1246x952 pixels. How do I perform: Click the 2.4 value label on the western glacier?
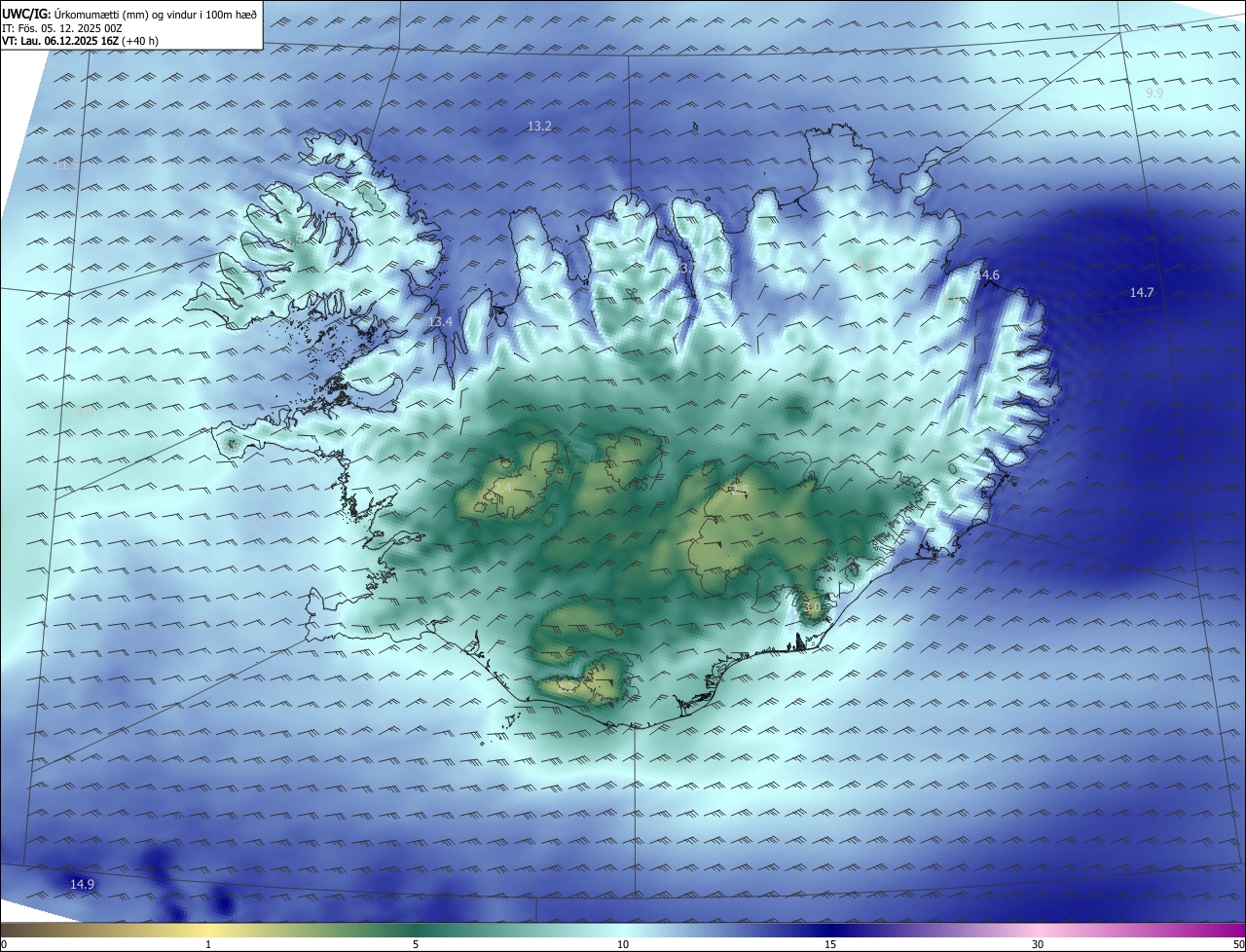point(503,487)
